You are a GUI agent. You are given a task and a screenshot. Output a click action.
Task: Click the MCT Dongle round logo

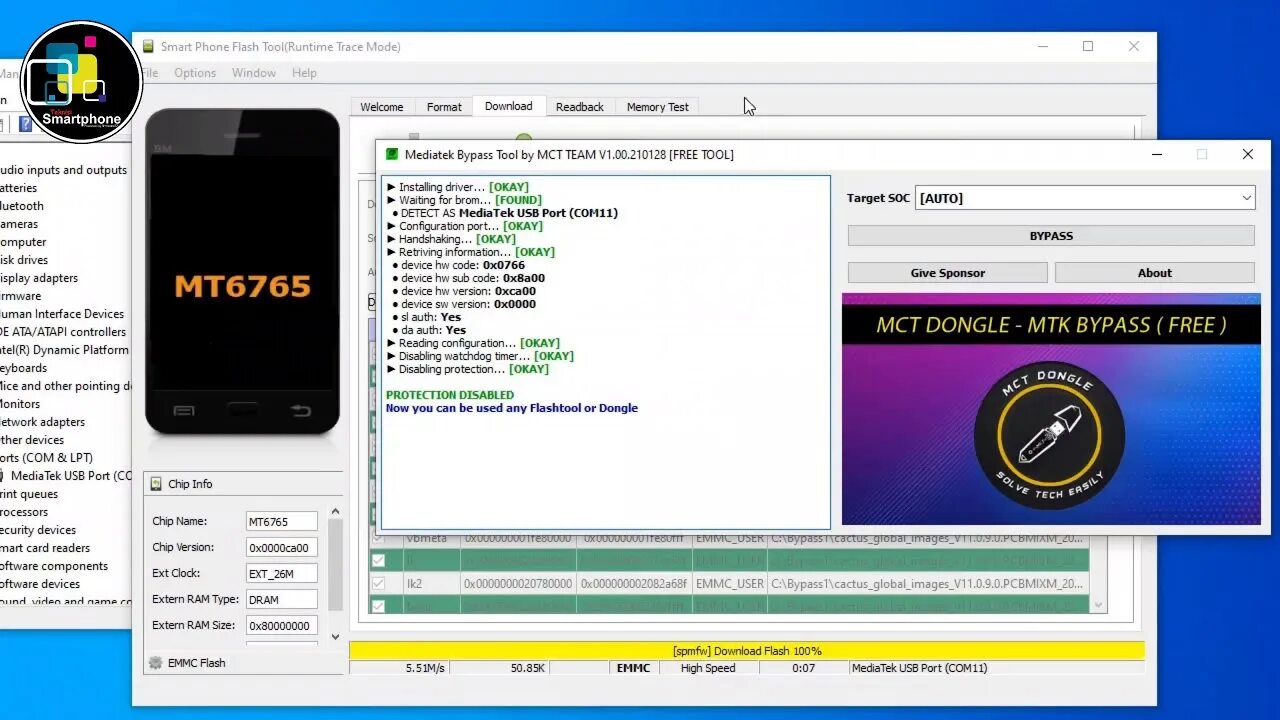[x=1049, y=434]
